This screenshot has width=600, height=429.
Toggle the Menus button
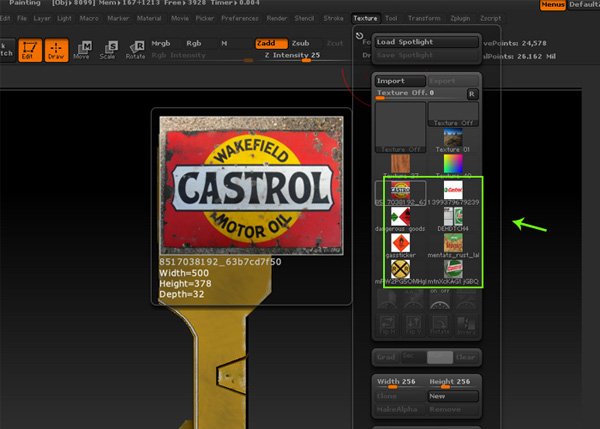click(553, 5)
